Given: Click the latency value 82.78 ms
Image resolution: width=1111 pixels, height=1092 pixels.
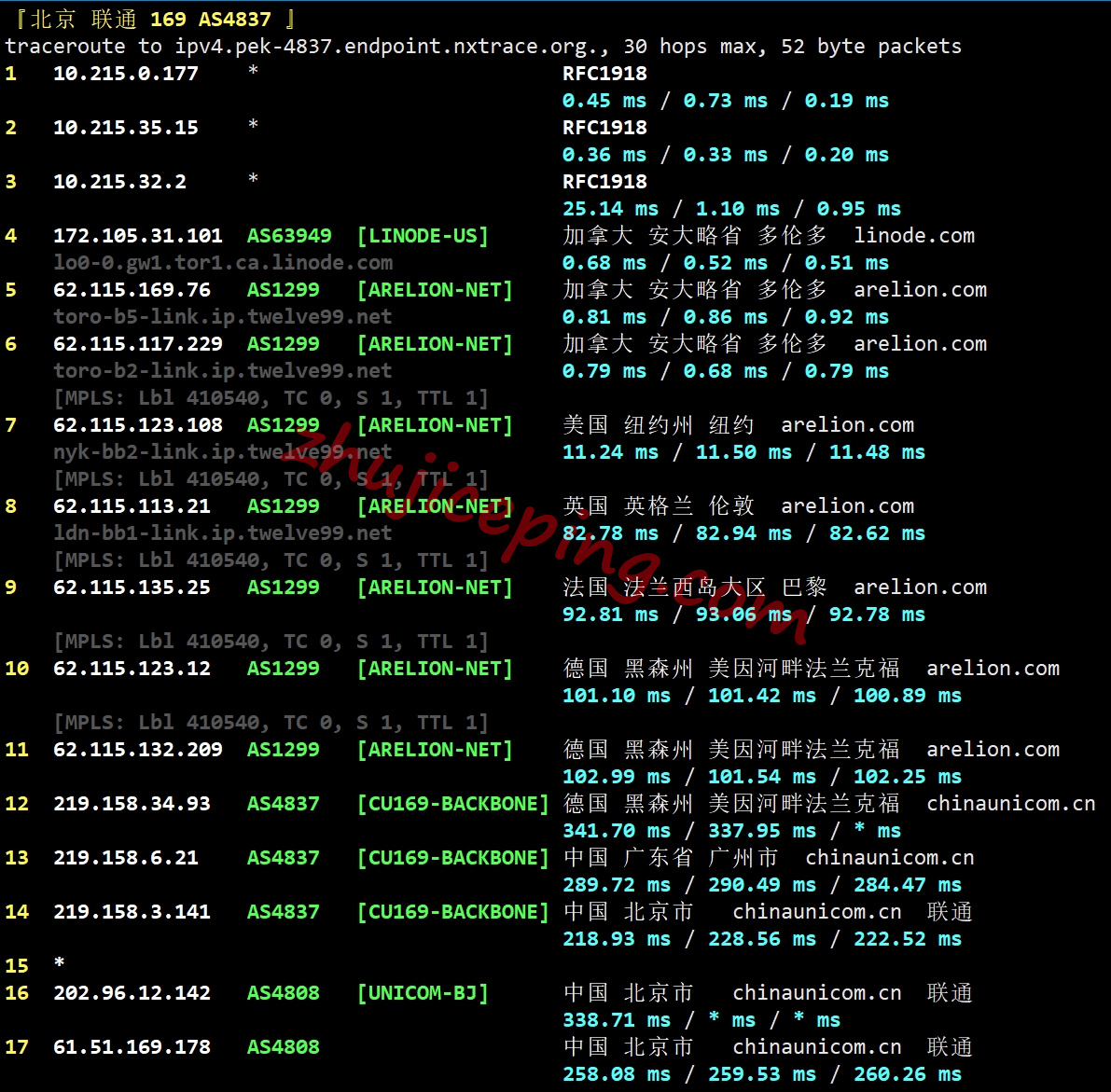Looking at the screenshot, I should 610,533.
